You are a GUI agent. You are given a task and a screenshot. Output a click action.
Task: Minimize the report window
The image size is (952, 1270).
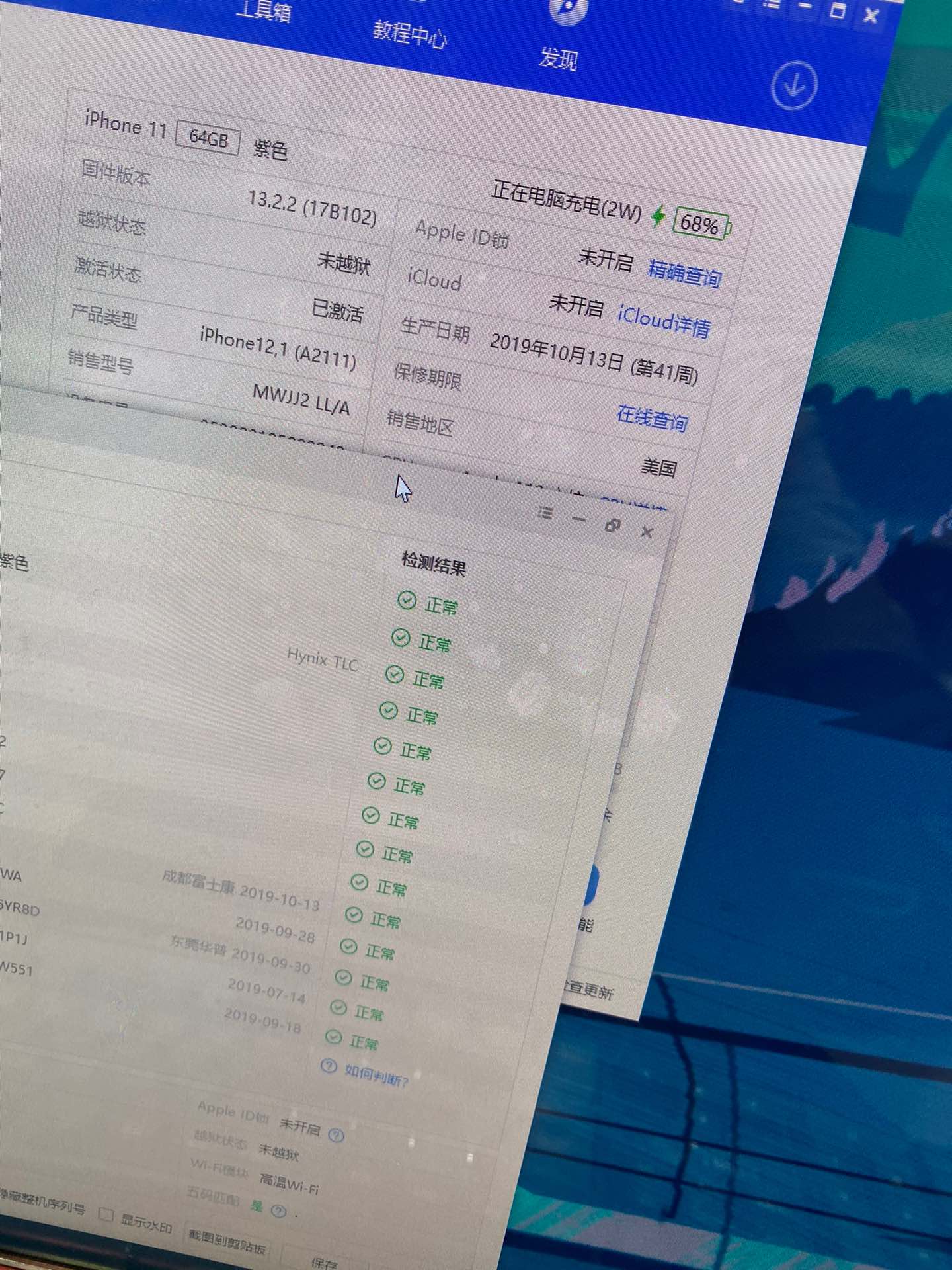[579, 519]
